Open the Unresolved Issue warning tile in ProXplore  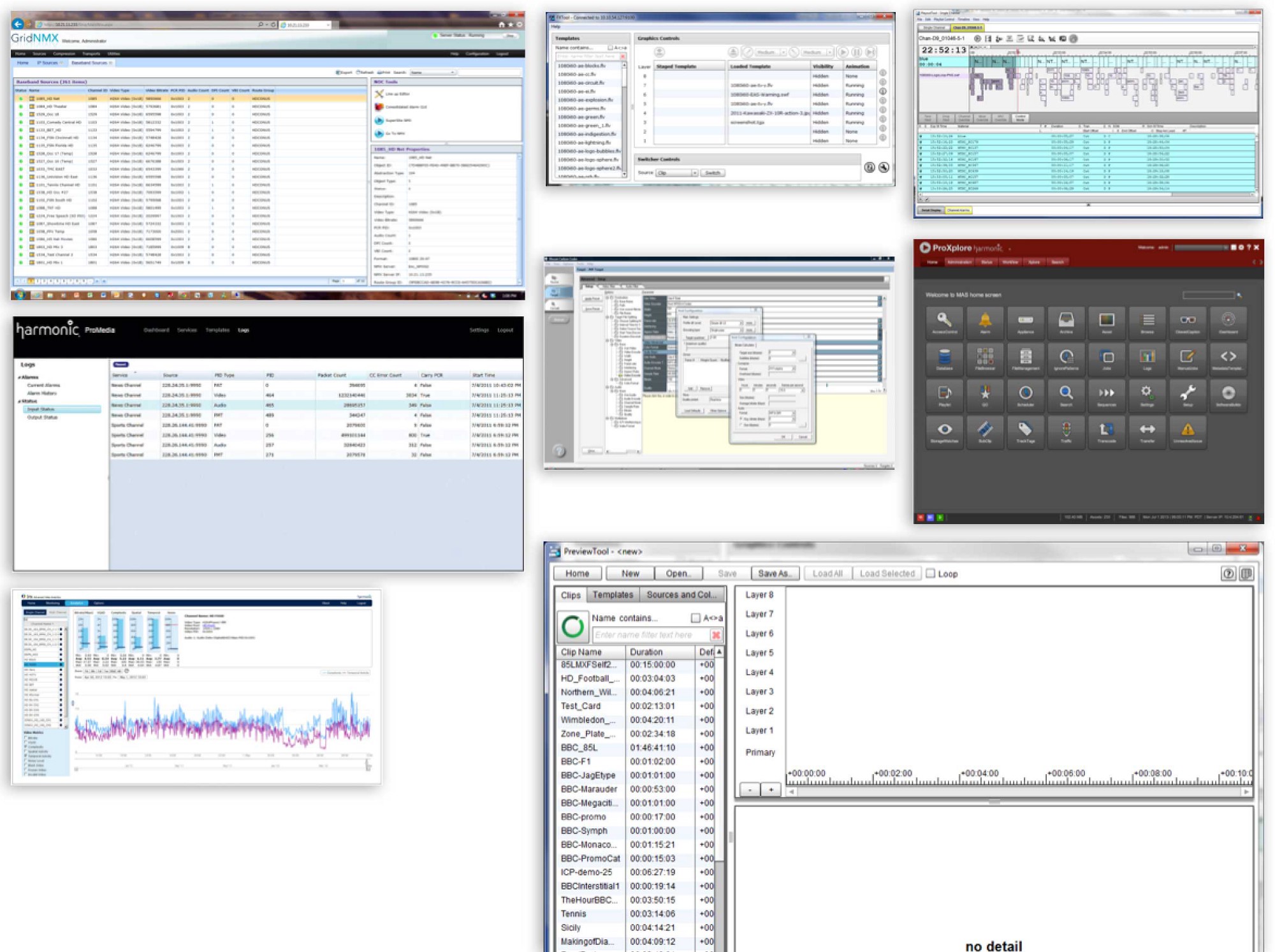(x=1188, y=432)
